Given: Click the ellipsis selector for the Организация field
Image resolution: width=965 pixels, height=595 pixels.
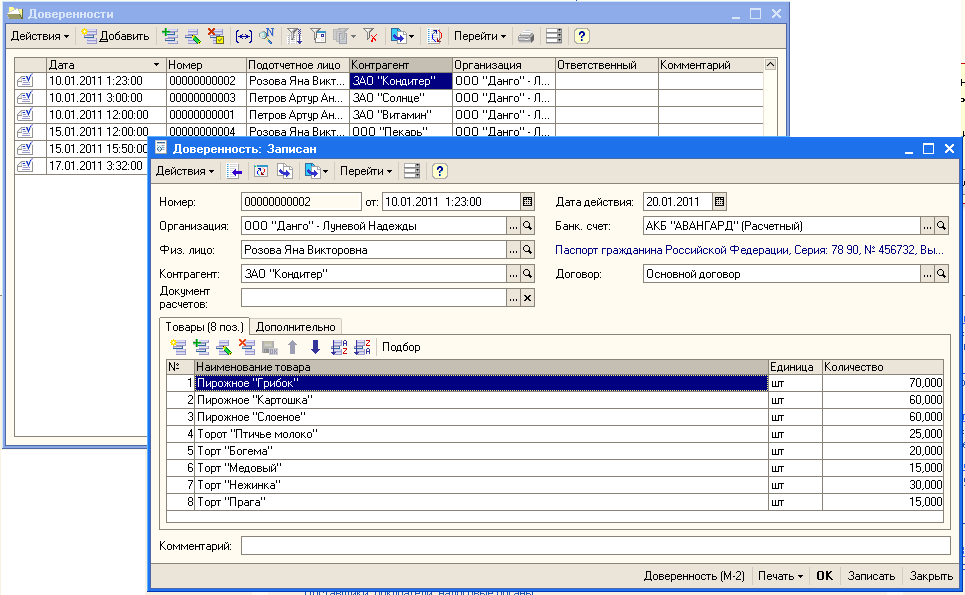Looking at the screenshot, I should point(513,226).
